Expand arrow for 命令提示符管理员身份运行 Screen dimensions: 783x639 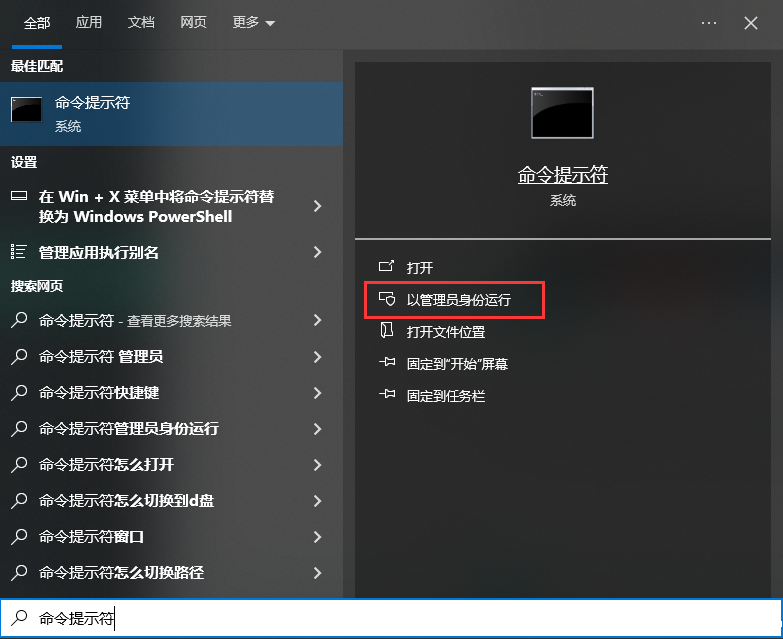click(318, 428)
